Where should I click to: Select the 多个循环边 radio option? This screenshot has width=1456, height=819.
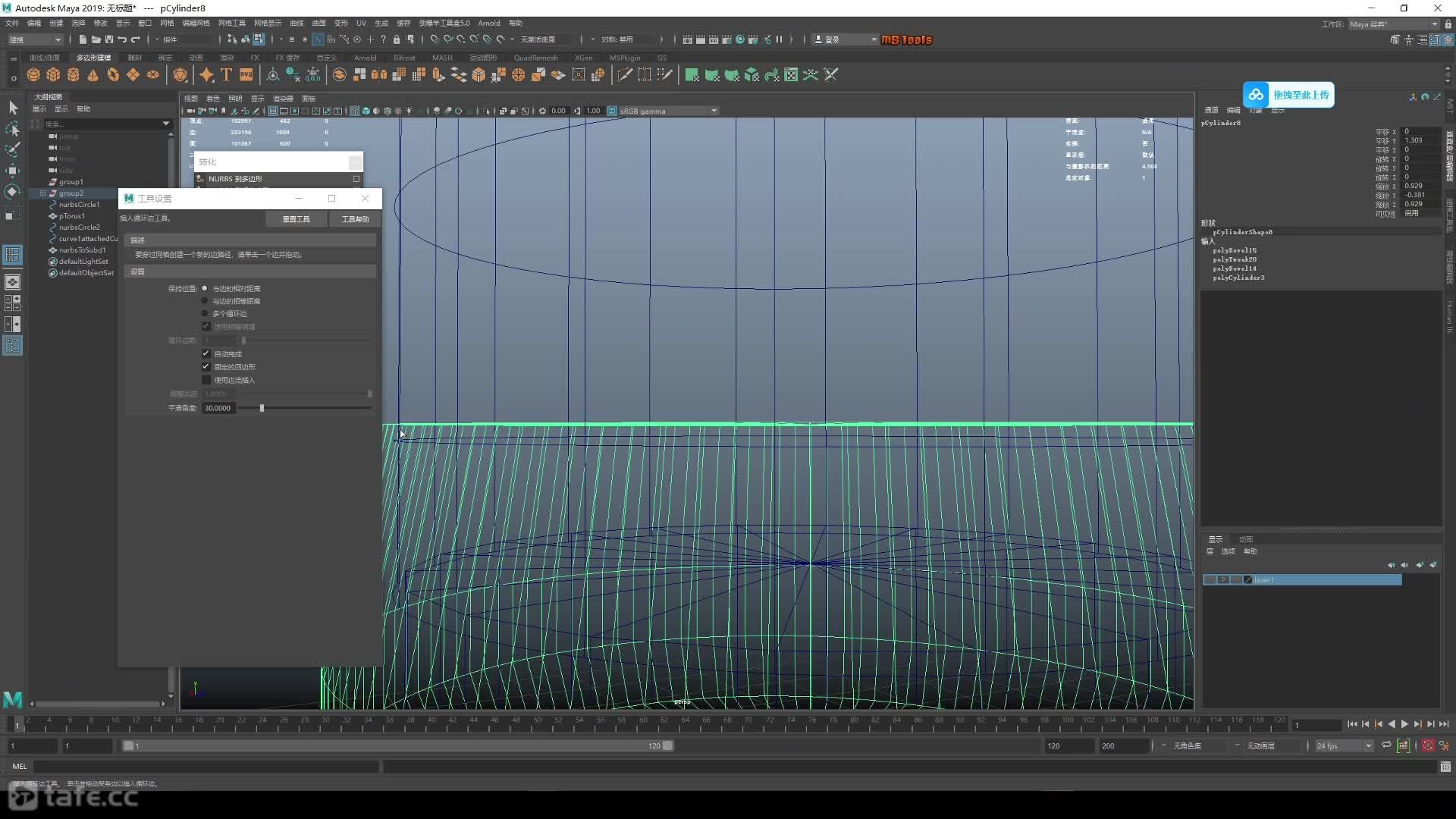pos(205,313)
